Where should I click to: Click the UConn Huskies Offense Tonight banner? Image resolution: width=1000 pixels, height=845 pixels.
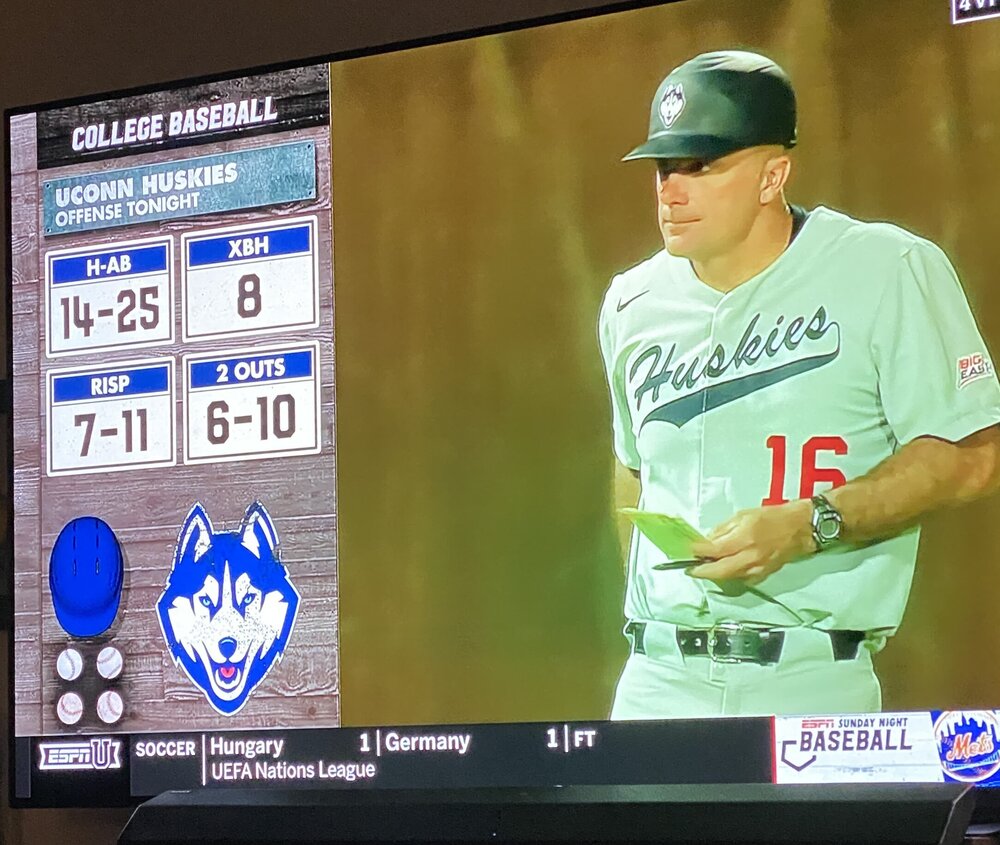pyautogui.click(x=179, y=187)
